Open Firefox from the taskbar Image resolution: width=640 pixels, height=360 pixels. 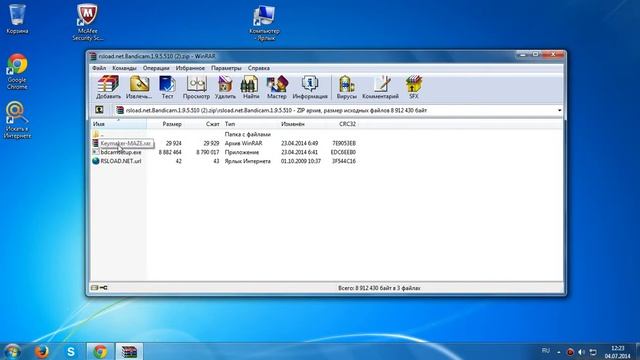42,351
